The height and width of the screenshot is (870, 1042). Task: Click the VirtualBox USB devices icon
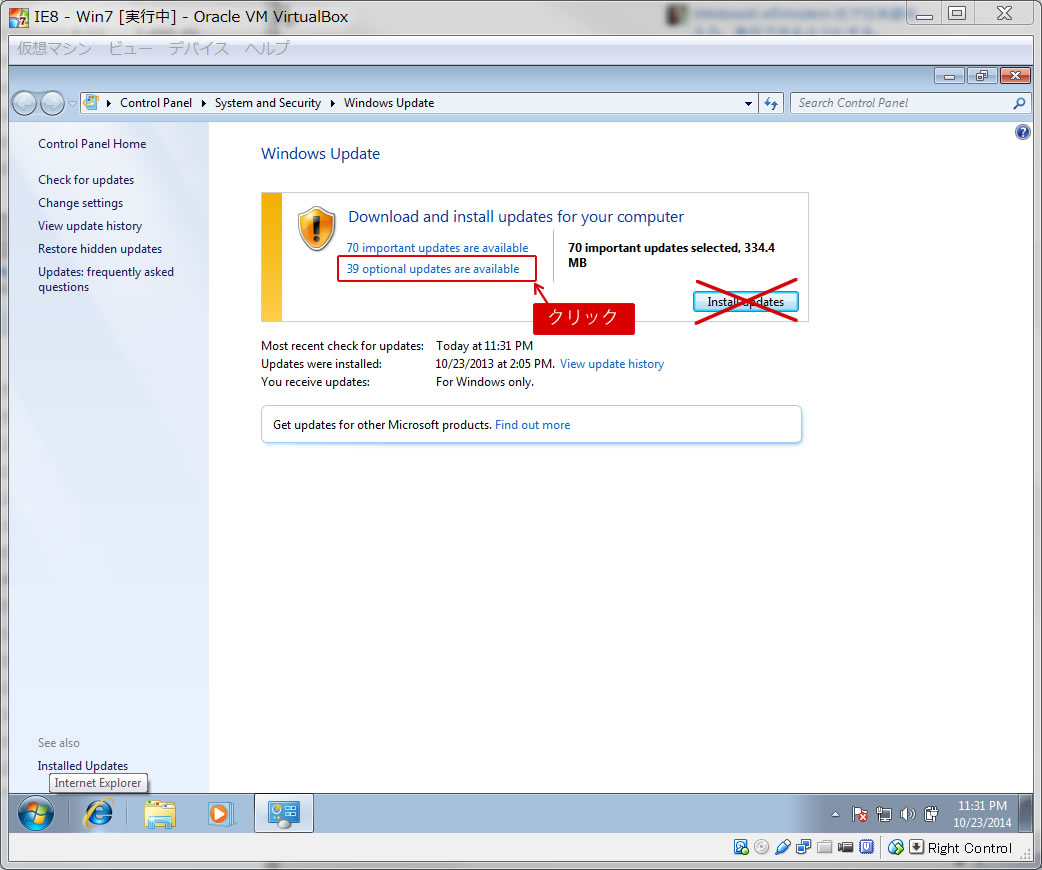(783, 847)
